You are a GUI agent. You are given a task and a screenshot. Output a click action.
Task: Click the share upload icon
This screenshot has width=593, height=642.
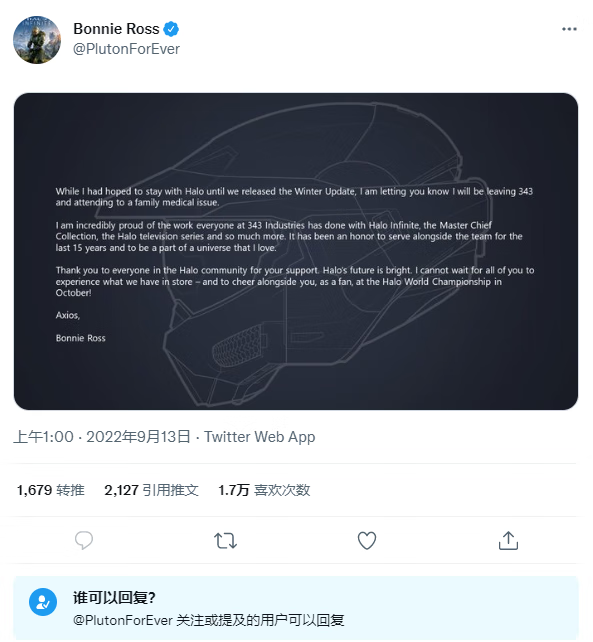pyautogui.click(x=508, y=540)
